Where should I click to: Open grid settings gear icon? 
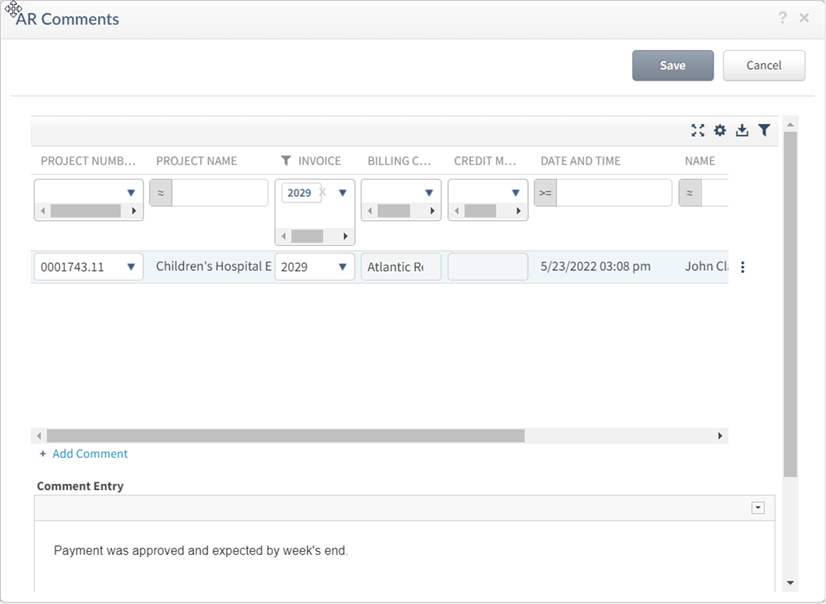point(720,130)
